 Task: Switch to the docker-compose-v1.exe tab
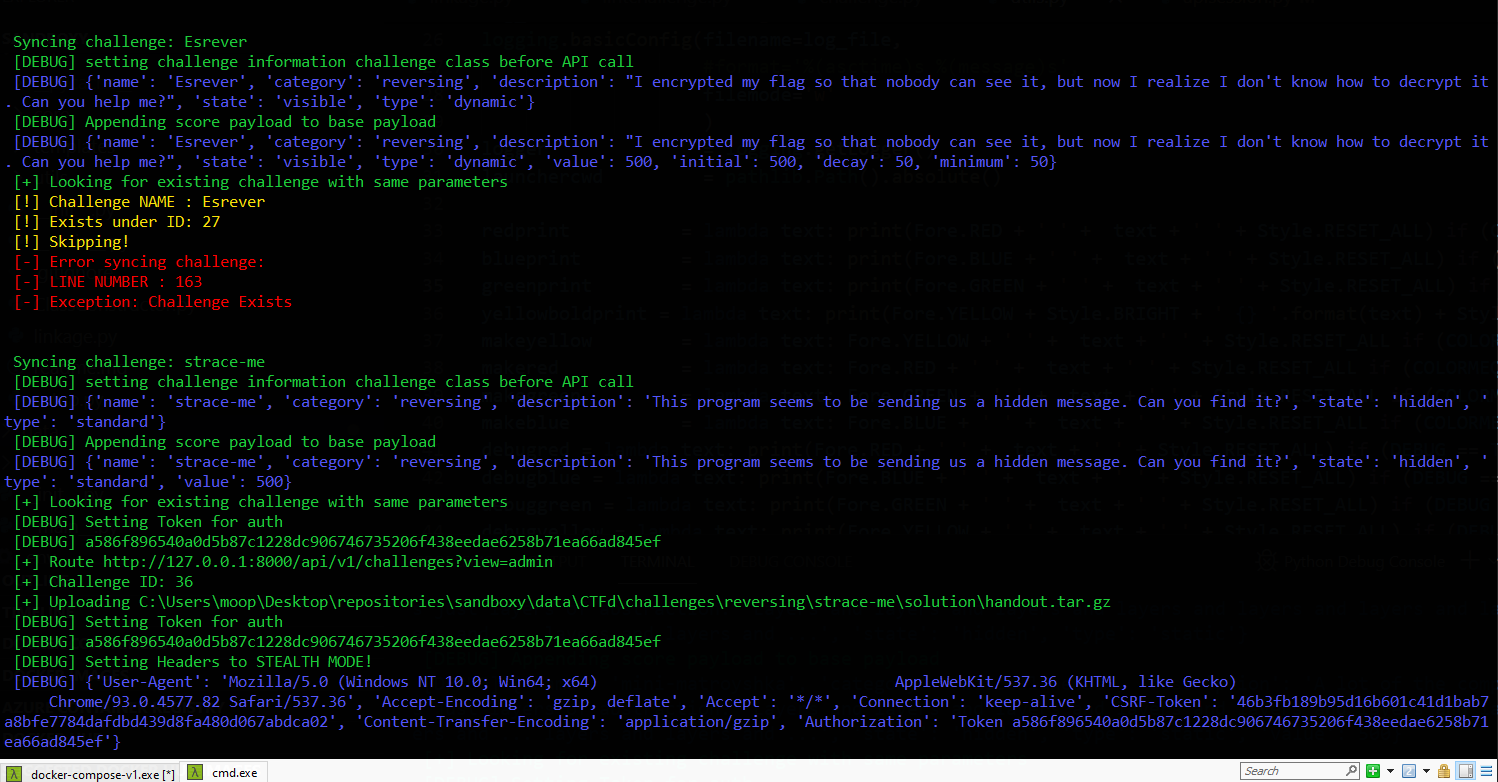point(90,773)
